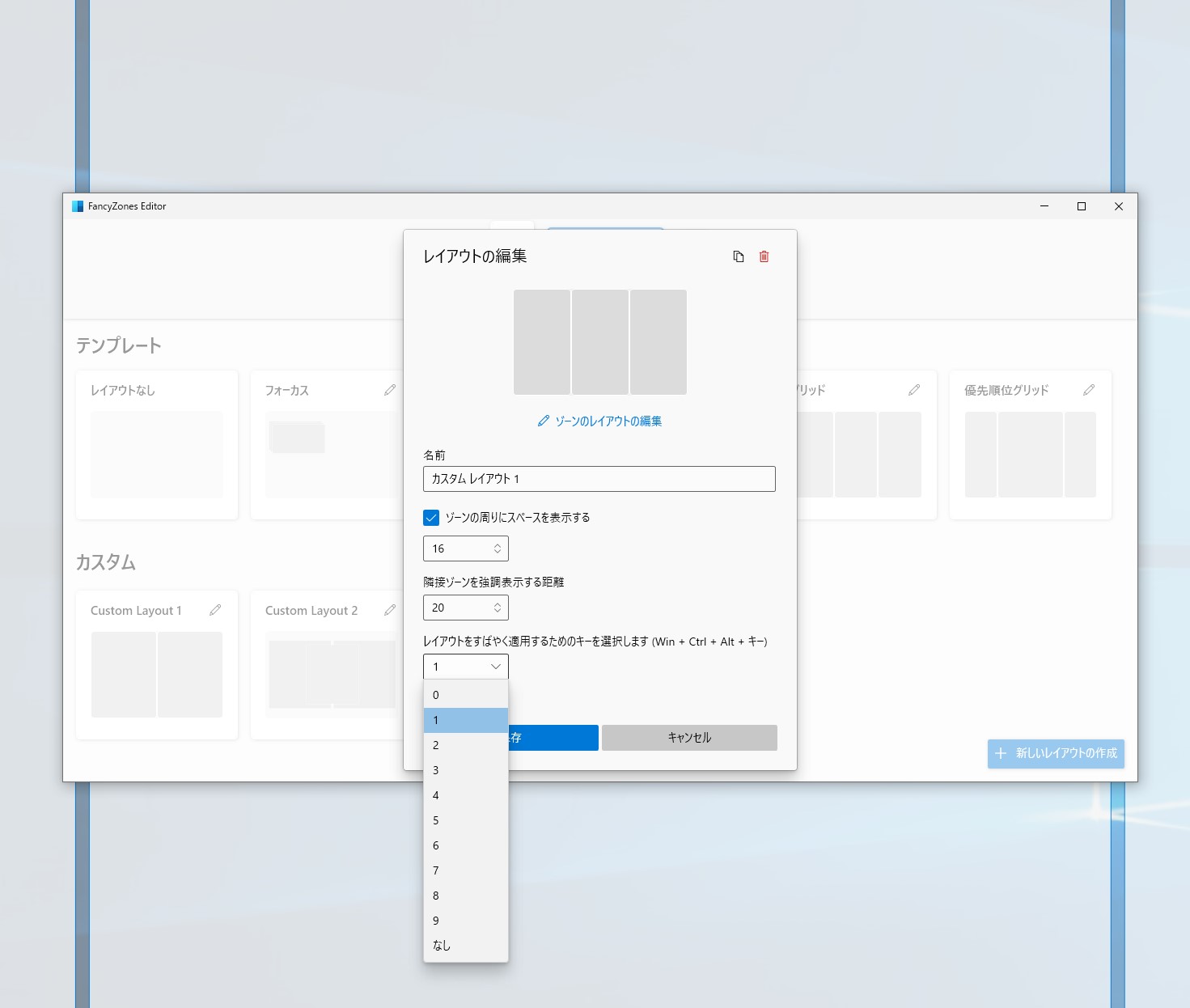Click the pencil icon on the フォーカス template
The height and width of the screenshot is (1008, 1190).
(x=391, y=390)
